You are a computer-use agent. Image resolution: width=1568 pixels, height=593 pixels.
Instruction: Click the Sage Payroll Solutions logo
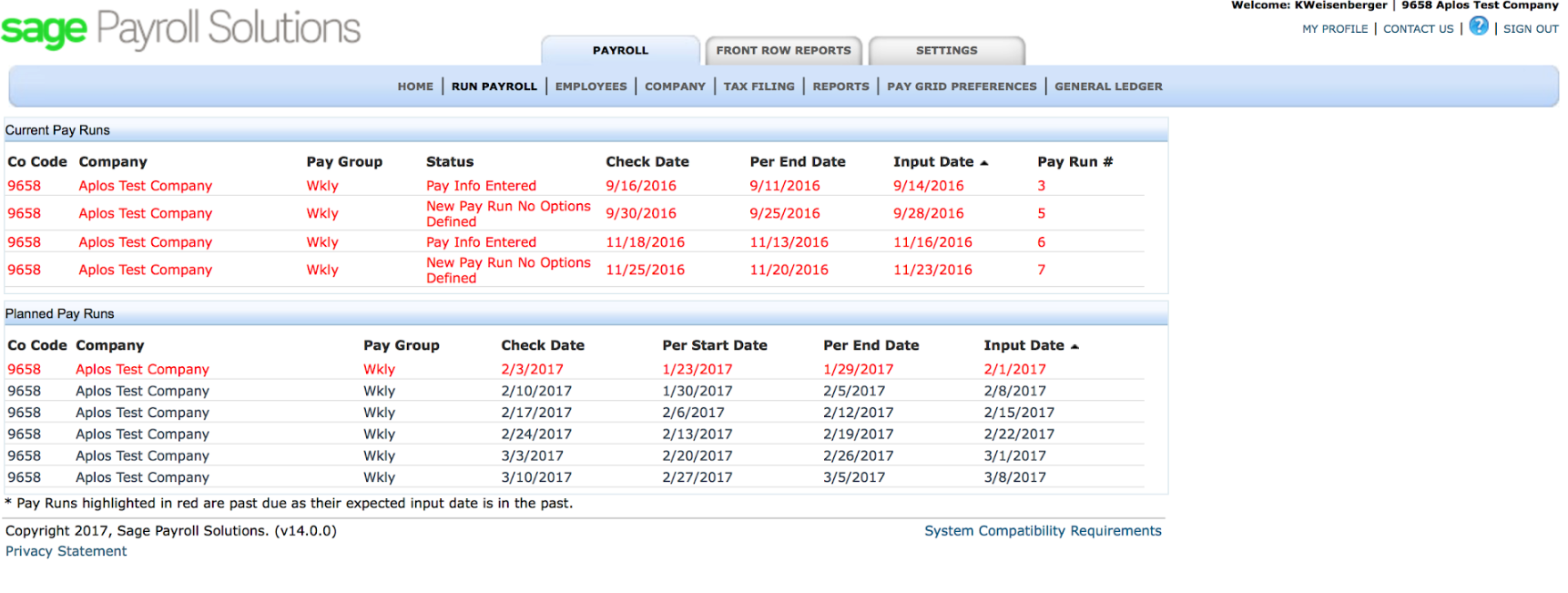pyautogui.click(x=181, y=28)
